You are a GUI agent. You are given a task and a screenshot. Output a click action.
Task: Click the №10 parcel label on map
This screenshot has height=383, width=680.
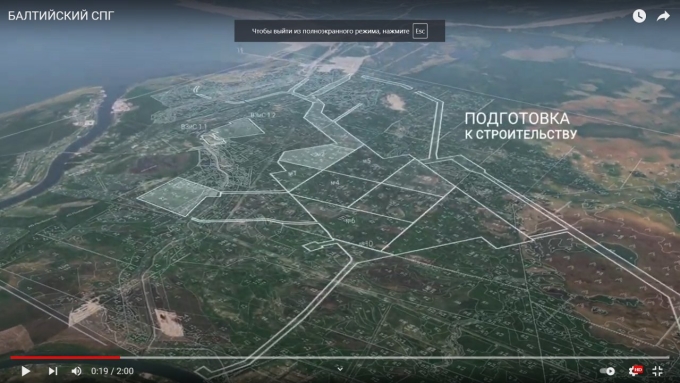pyautogui.click(x=367, y=244)
